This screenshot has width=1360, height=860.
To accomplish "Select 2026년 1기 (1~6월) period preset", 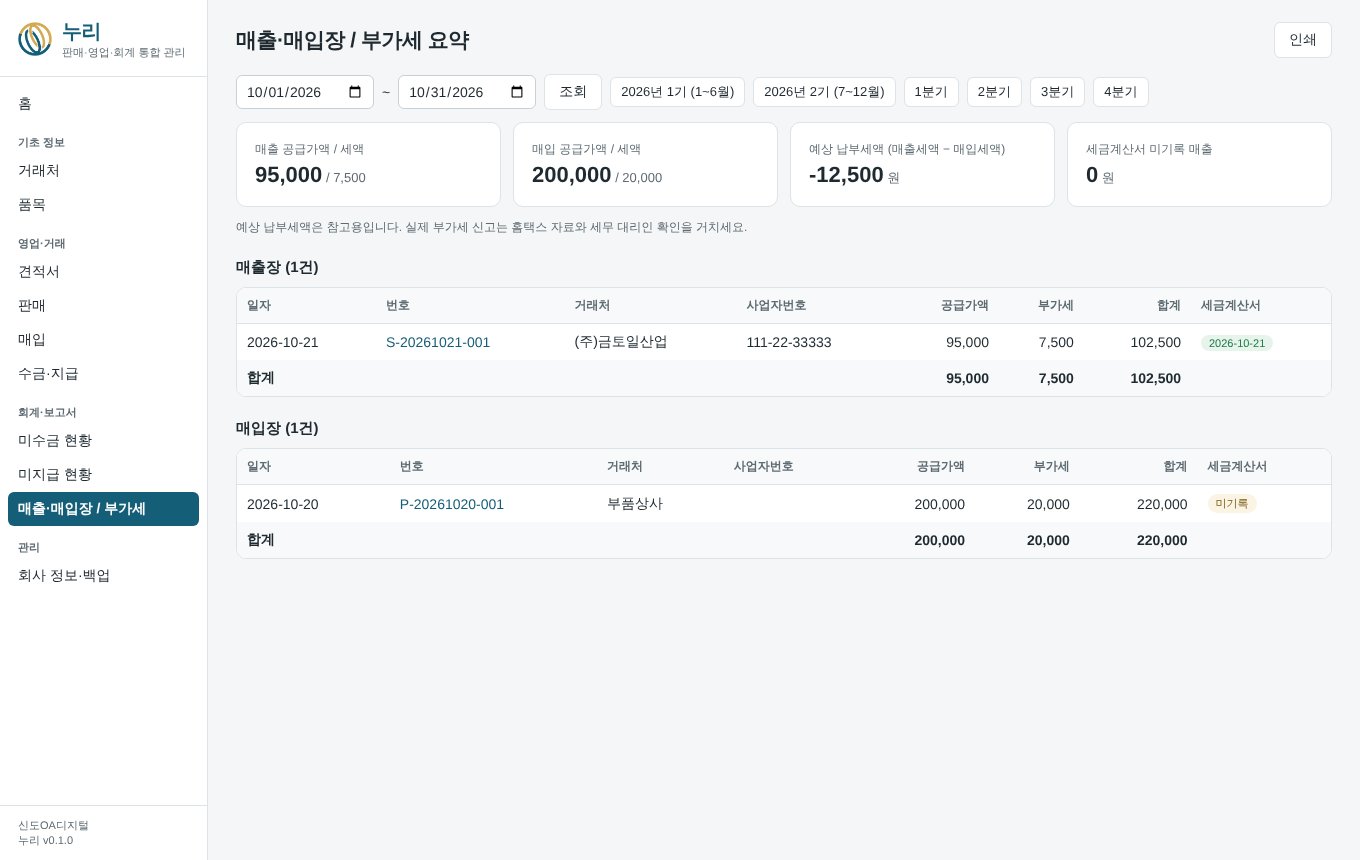I will (x=677, y=92).
